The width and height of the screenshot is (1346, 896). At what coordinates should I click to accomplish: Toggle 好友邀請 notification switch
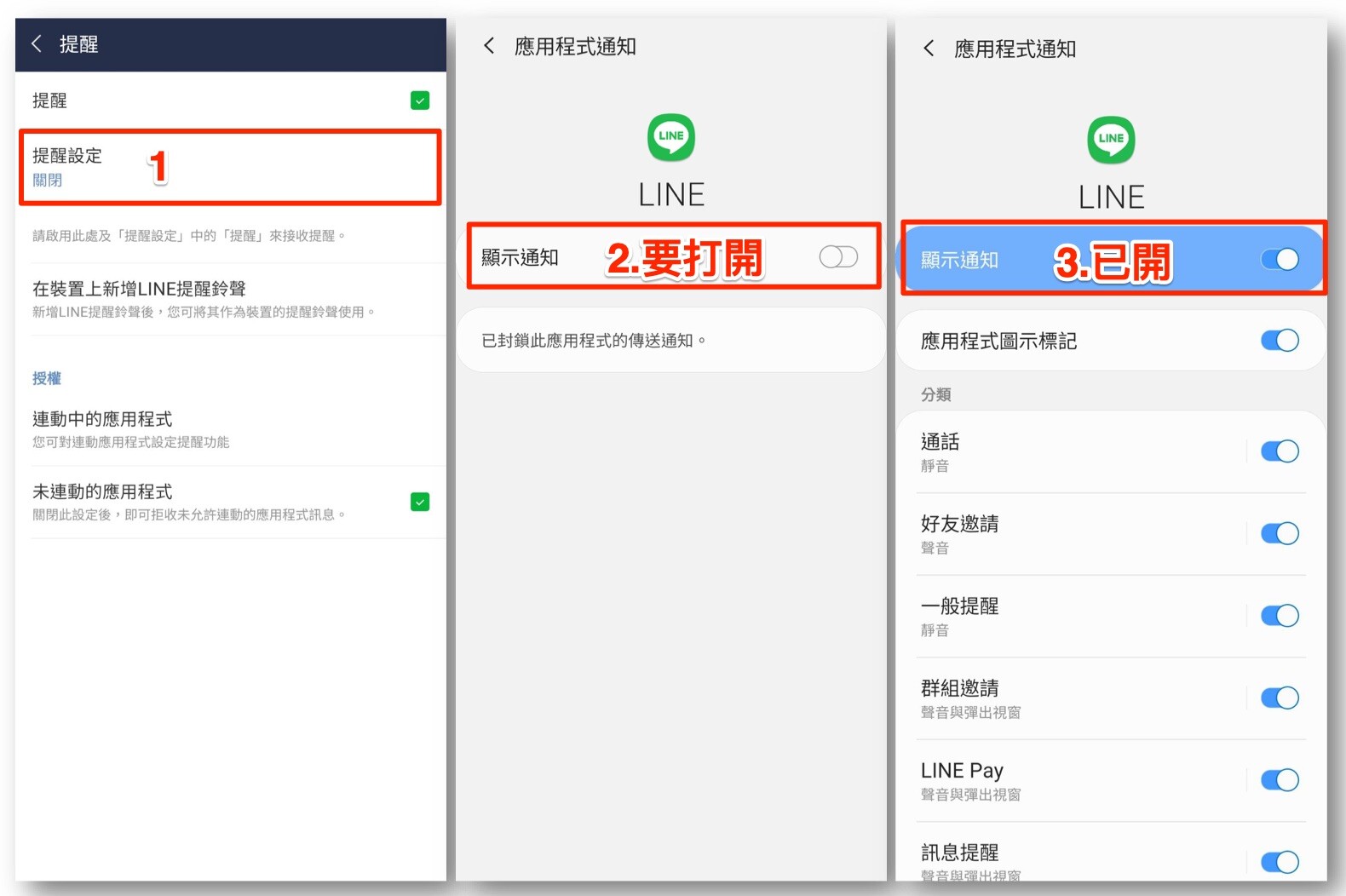[x=1280, y=534]
